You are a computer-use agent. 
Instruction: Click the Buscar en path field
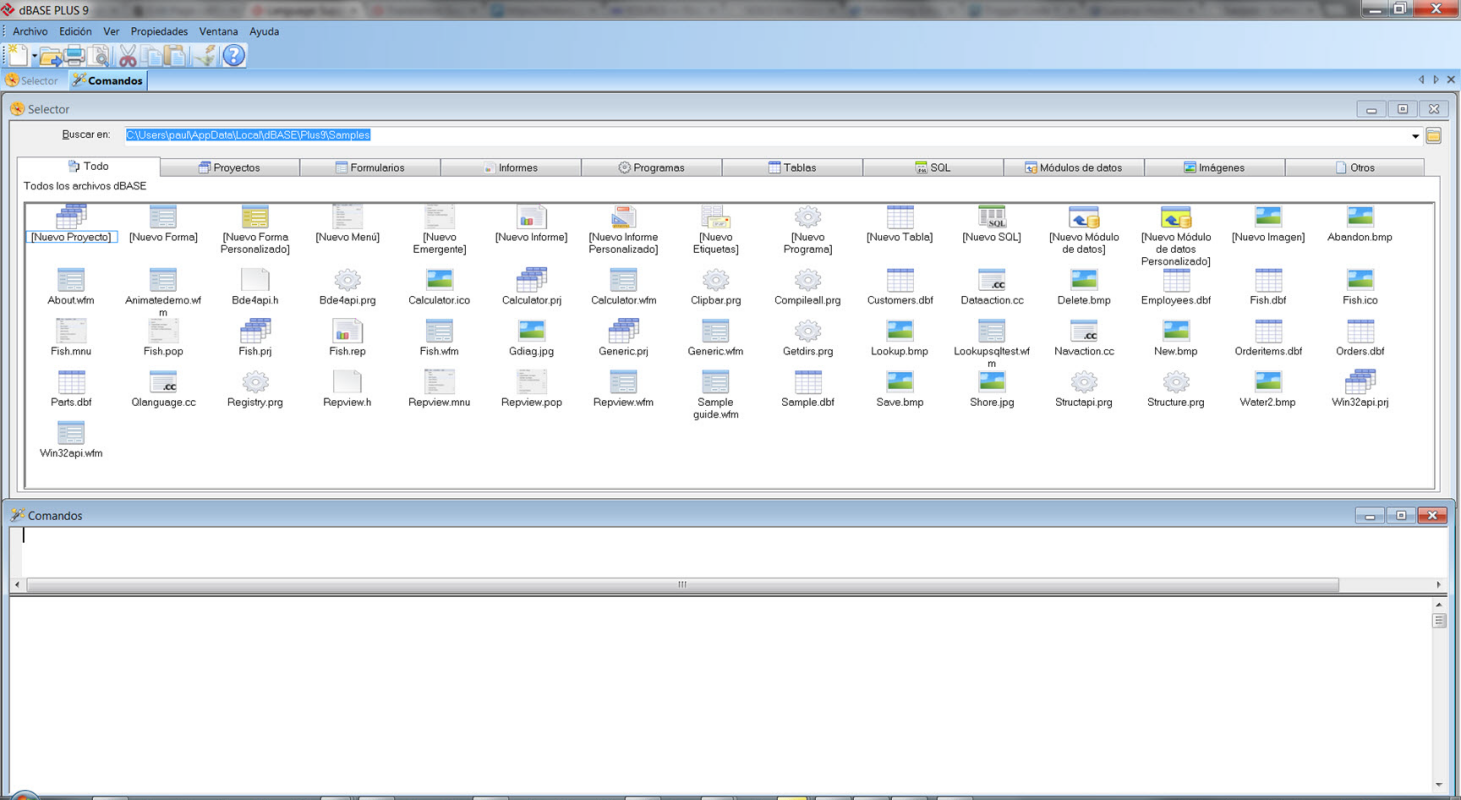pos(765,135)
